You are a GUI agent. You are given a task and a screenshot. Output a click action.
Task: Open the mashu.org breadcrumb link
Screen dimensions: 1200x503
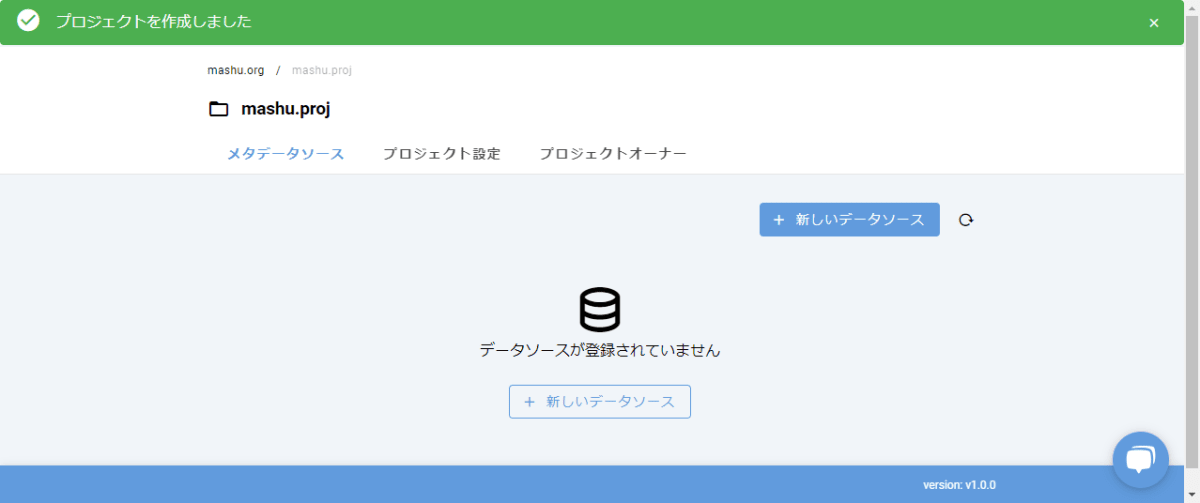click(236, 71)
